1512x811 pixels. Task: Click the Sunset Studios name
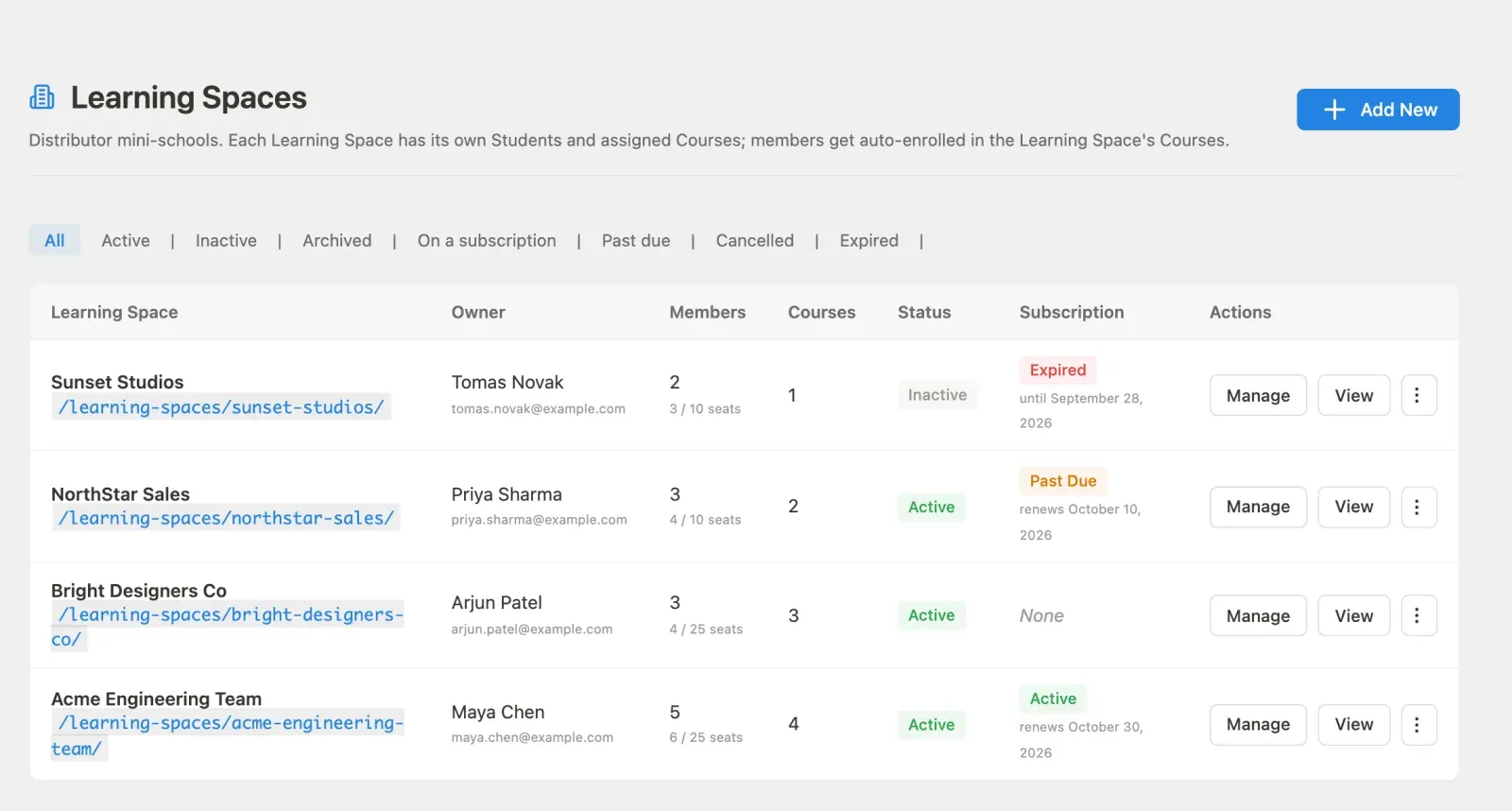coord(117,382)
